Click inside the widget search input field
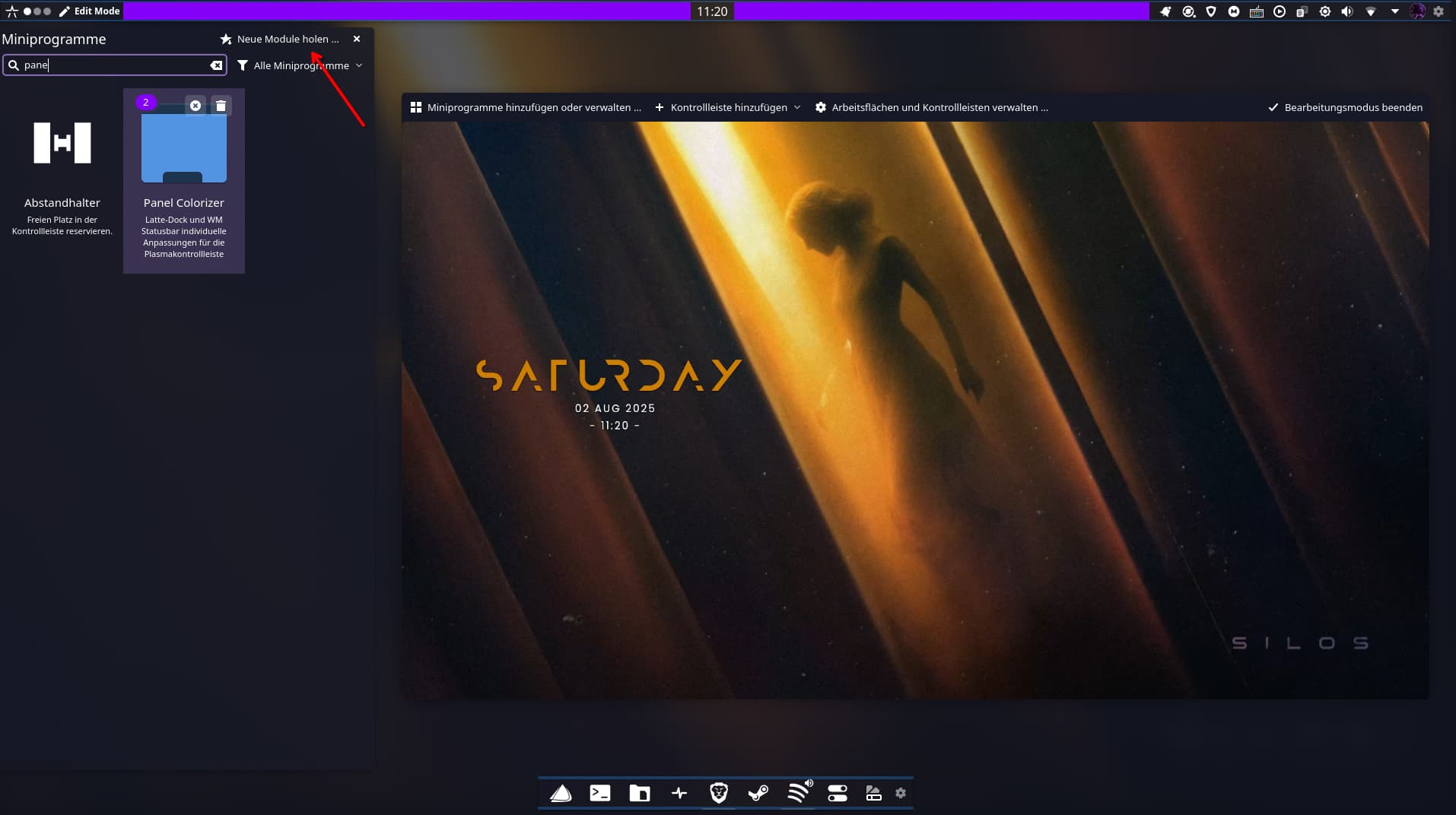This screenshot has width=1456, height=815. pyautogui.click(x=114, y=65)
